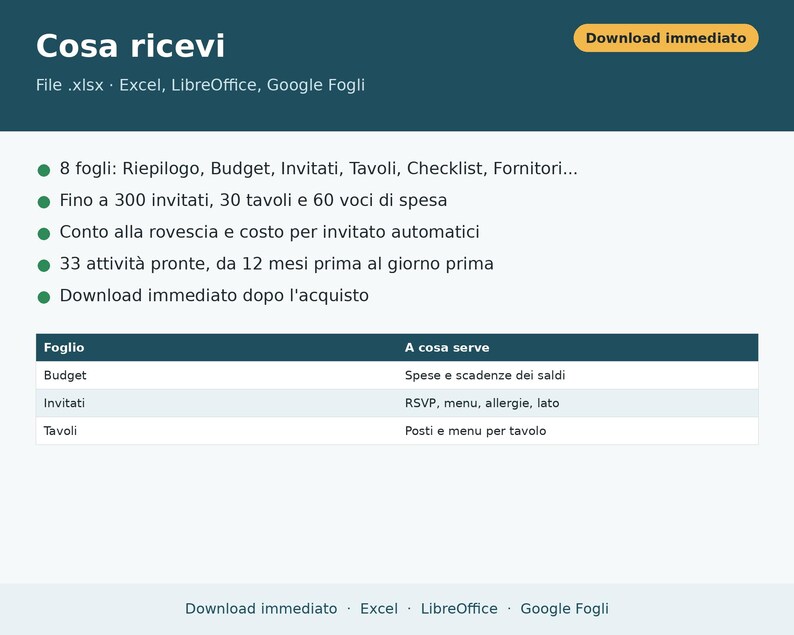Select the Budget table cell

(216, 375)
